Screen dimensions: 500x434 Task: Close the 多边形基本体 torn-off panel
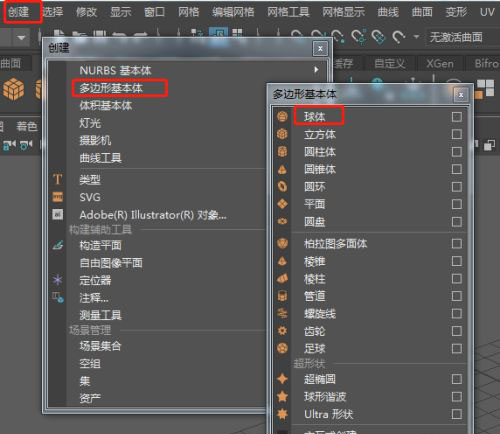(461, 95)
